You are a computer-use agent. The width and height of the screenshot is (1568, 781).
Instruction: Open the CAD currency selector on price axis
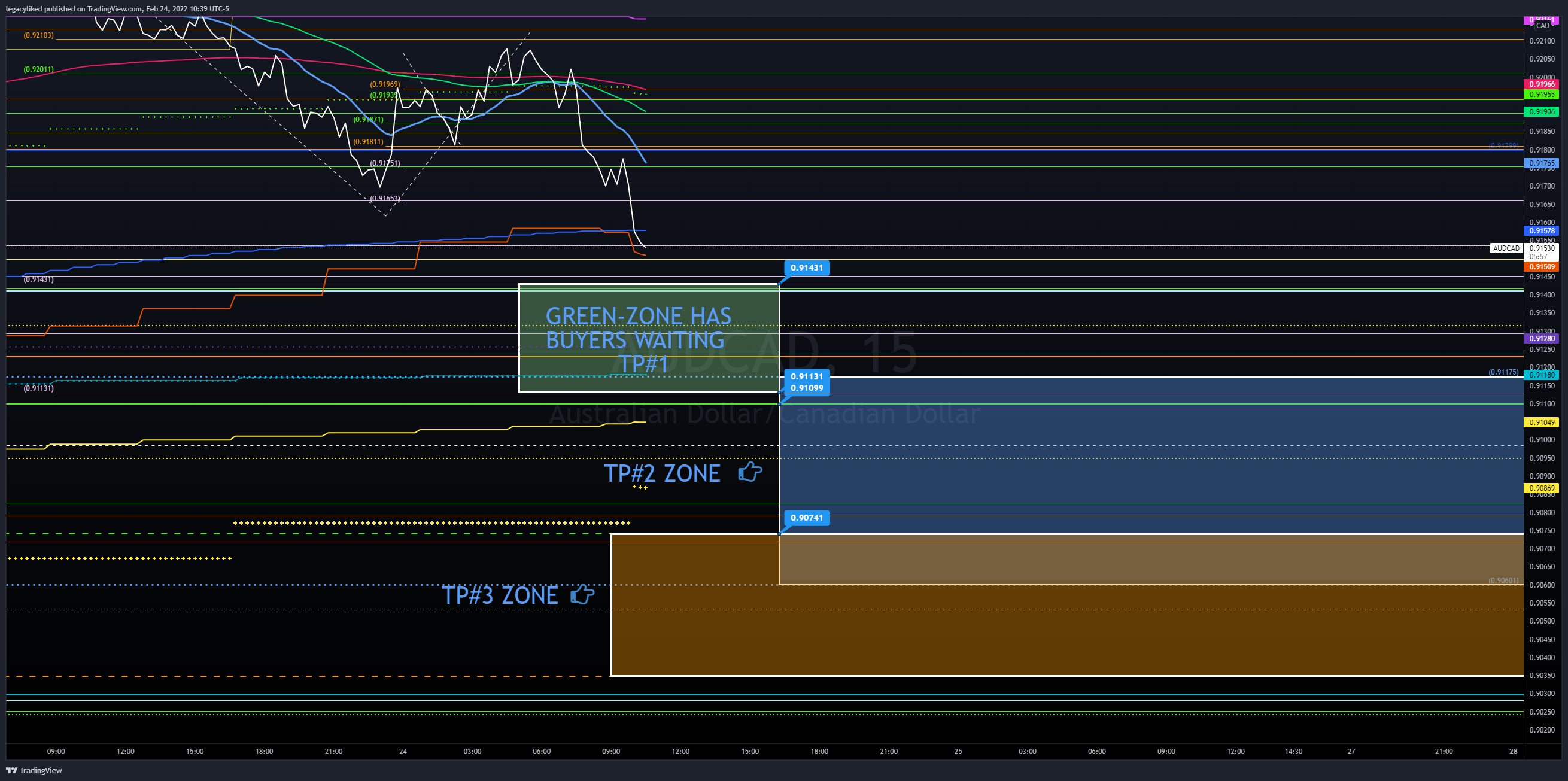coord(1542,26)
